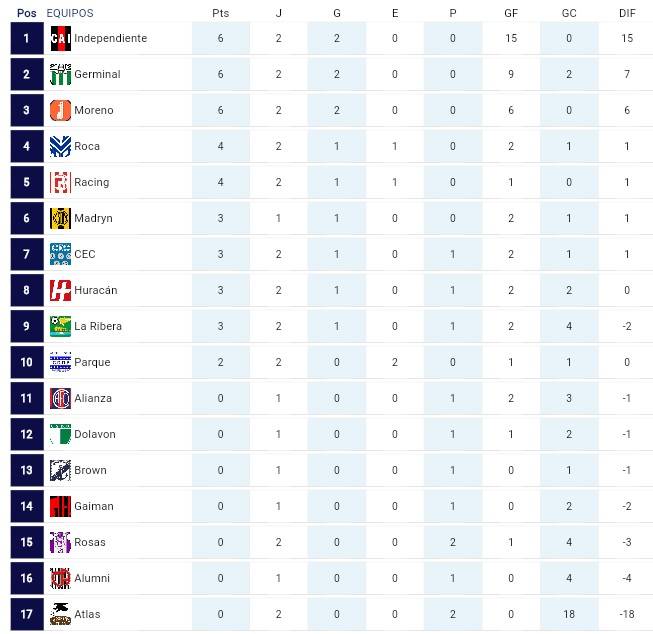Open the La Ribera green crest
Image resolution: width=653 pixels, height=634 pixels.
tap(60, 326)
